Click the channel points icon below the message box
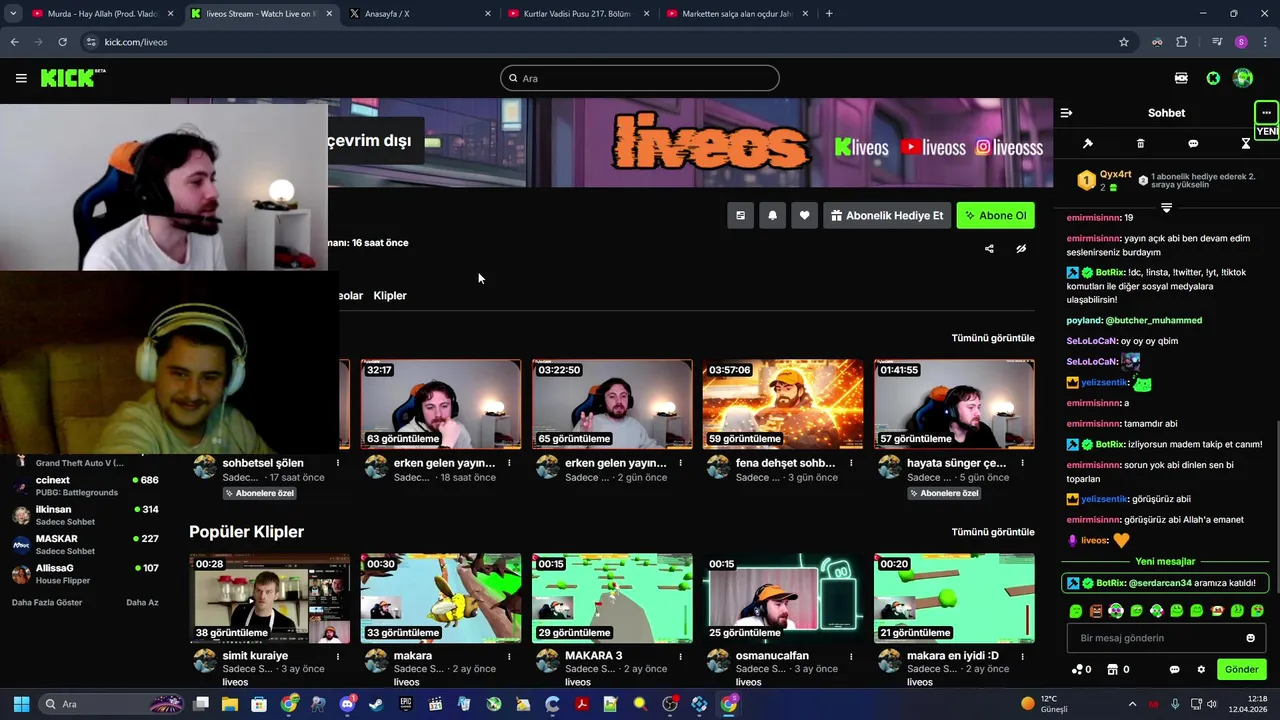This screenshot has height=720, width=1280. click(1077, 670)
